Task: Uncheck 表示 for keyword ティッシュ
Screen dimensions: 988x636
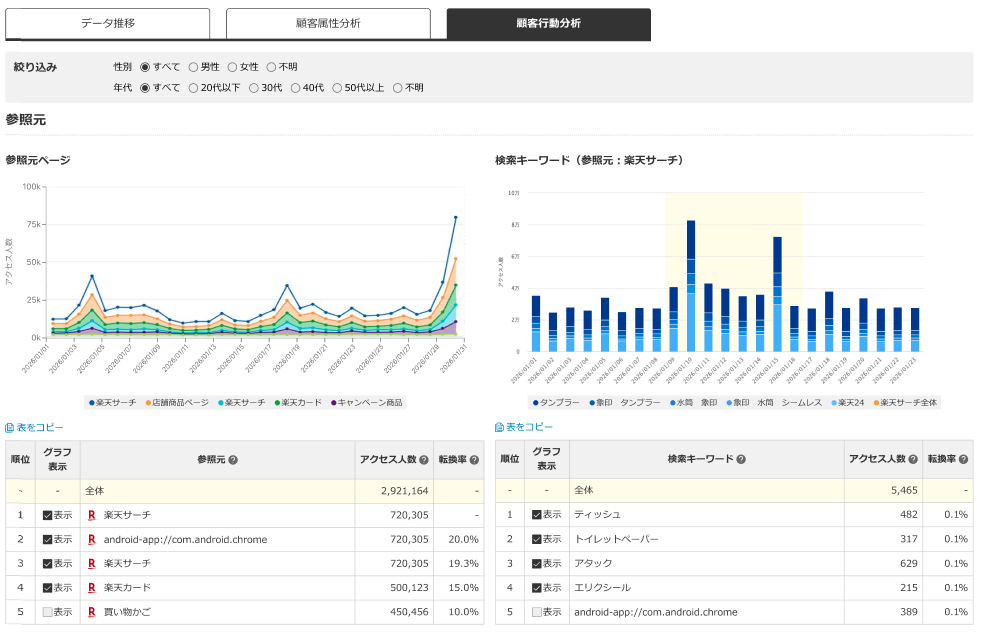Action: (x=537, y=515)
